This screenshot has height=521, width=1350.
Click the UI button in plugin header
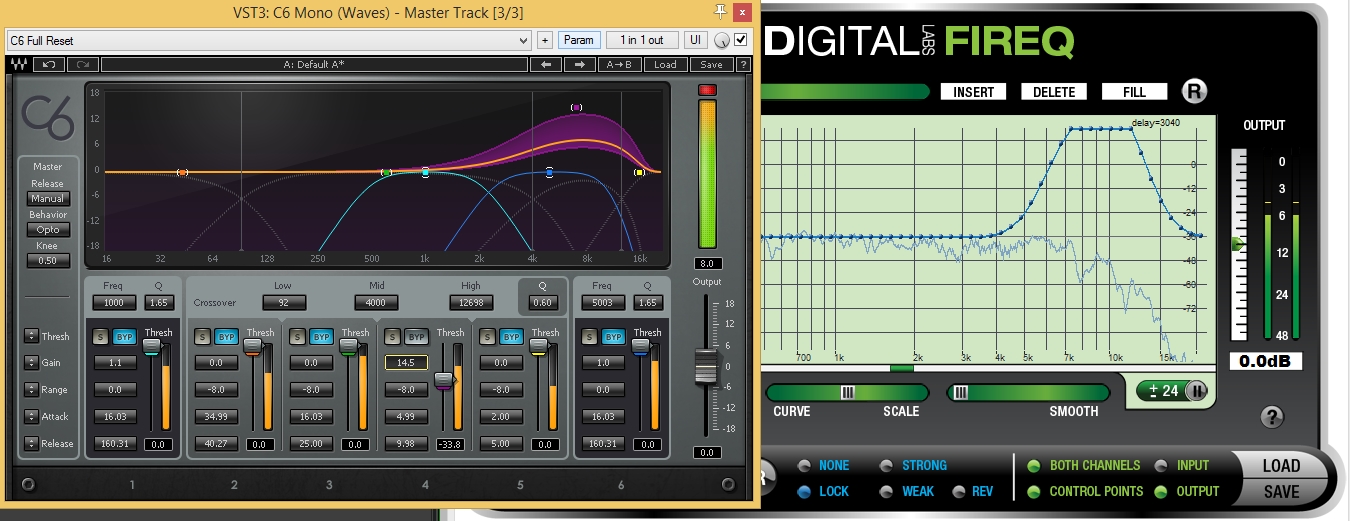click(x=695, y=40)
